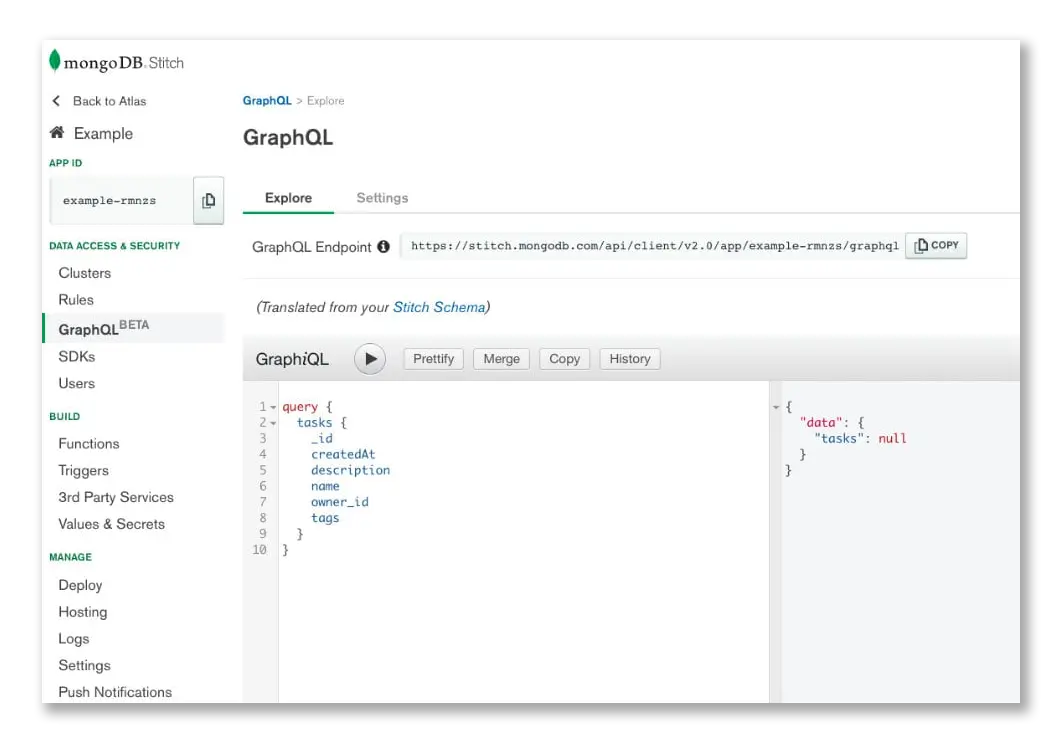Switch to the Settings tab

382,198
